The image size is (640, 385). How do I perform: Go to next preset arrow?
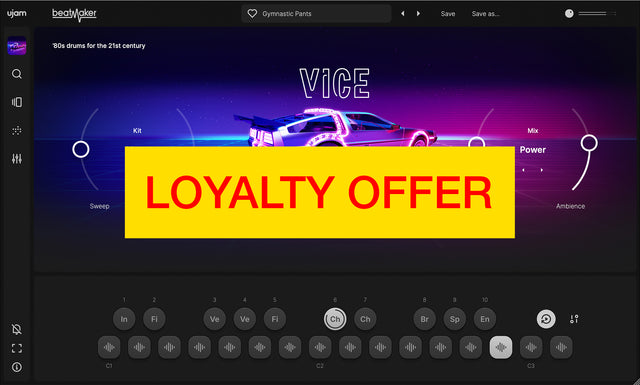tap(418, 13)
